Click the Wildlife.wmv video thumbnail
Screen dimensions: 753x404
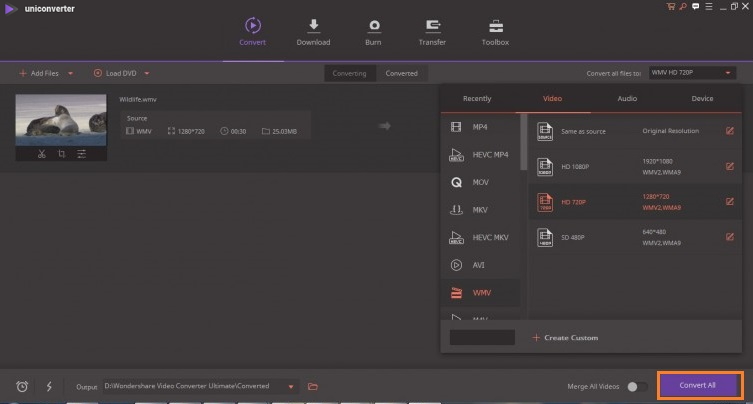point(61,120)
